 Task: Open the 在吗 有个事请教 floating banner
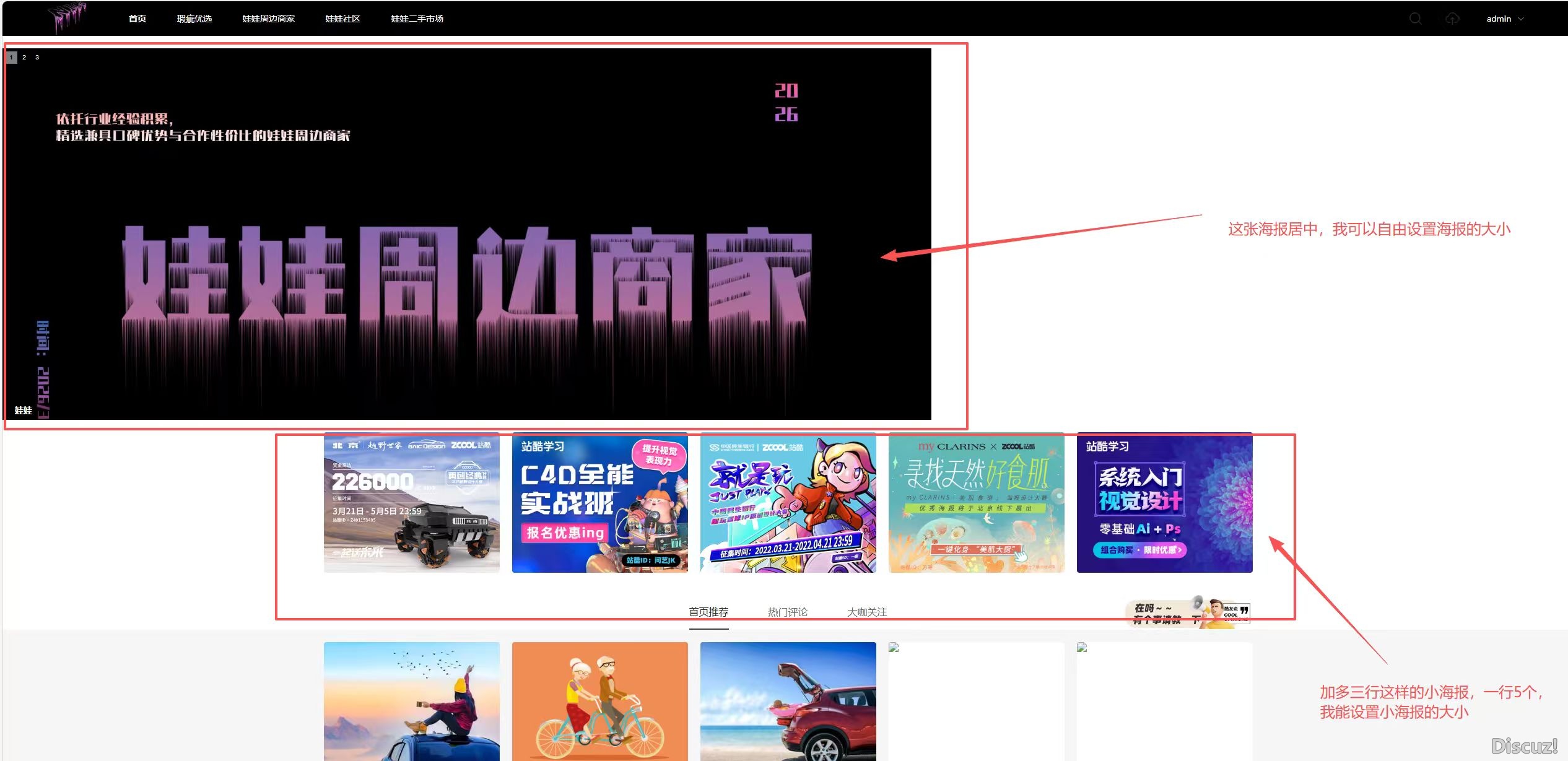[1187, 613]
